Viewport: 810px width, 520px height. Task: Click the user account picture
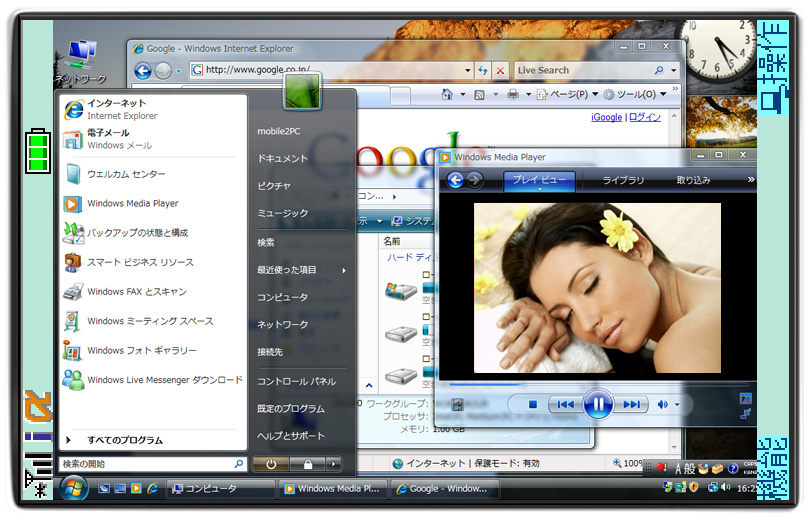coord(302,91)
